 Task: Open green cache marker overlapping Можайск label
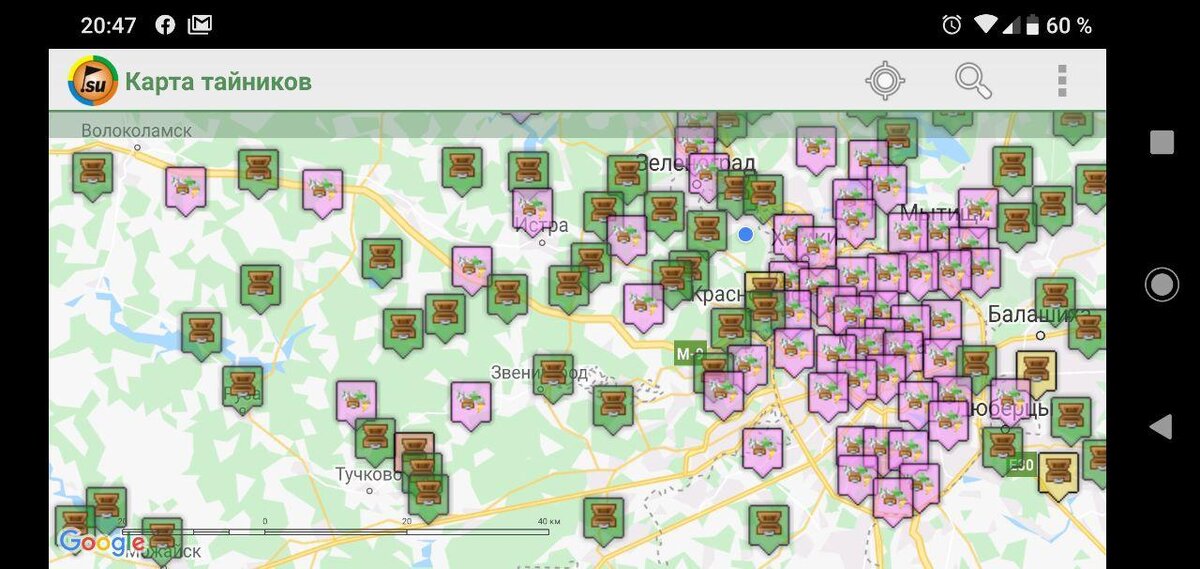tap(162, 541)
